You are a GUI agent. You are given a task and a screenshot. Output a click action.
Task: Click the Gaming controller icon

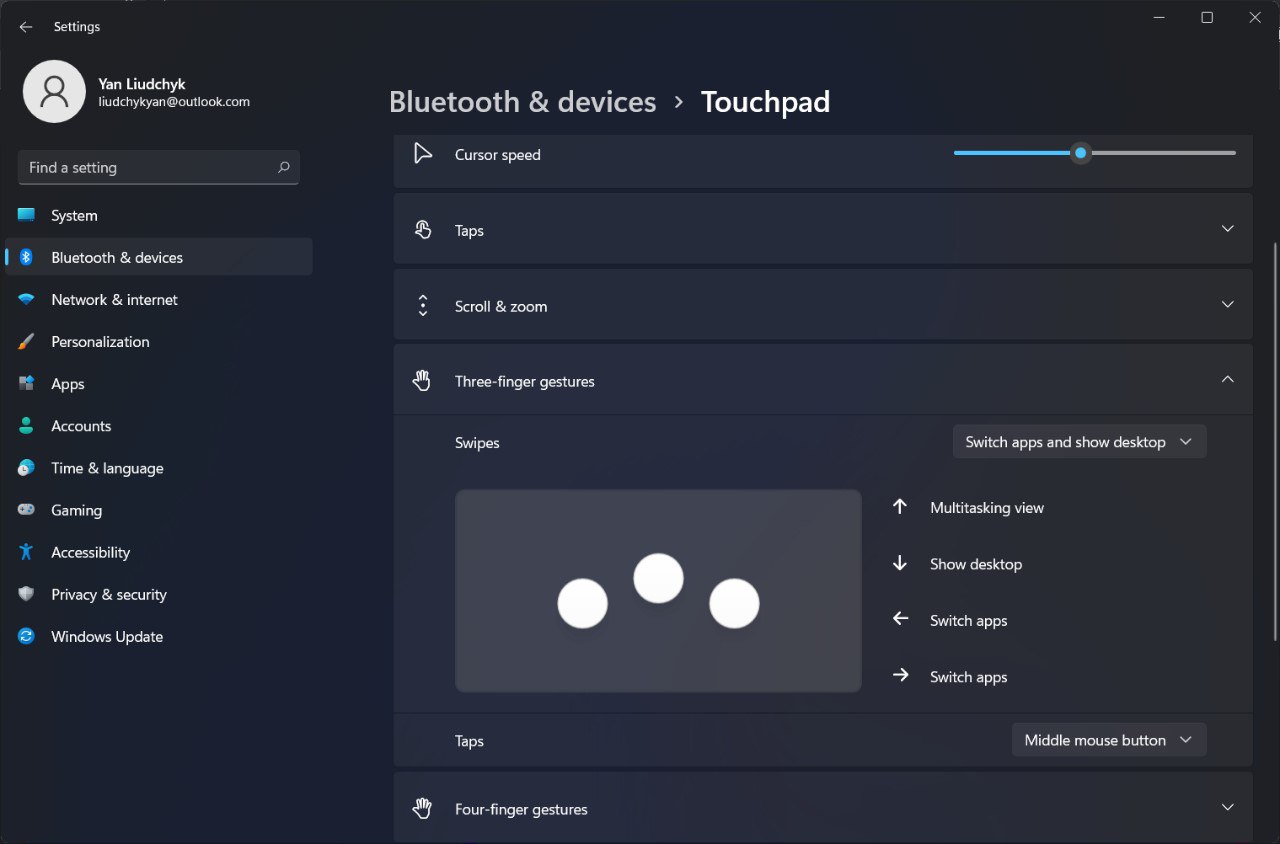[26, 509]
